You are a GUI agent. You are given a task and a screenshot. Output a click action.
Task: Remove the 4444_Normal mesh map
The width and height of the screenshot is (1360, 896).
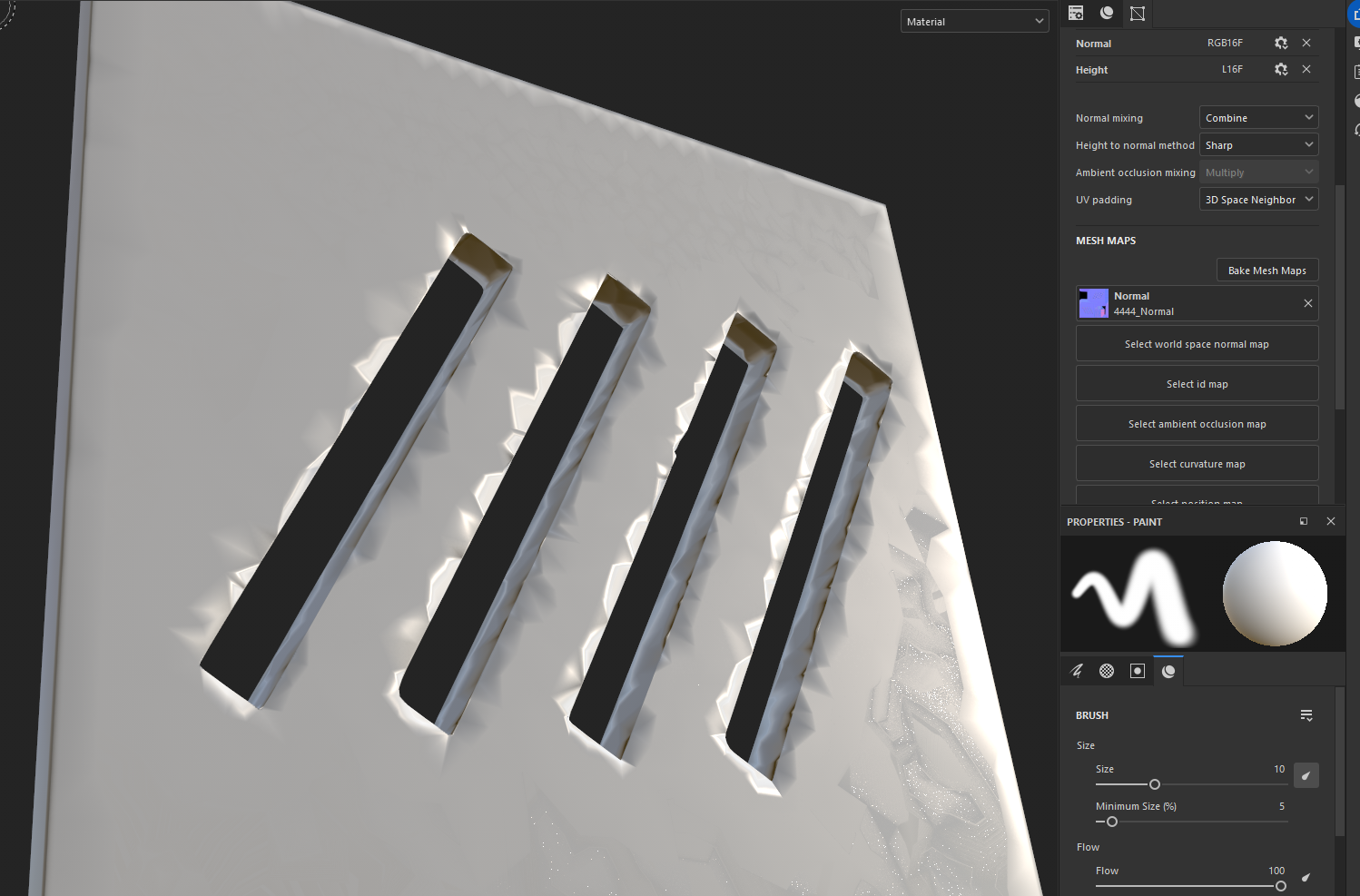pos(1307,303)
